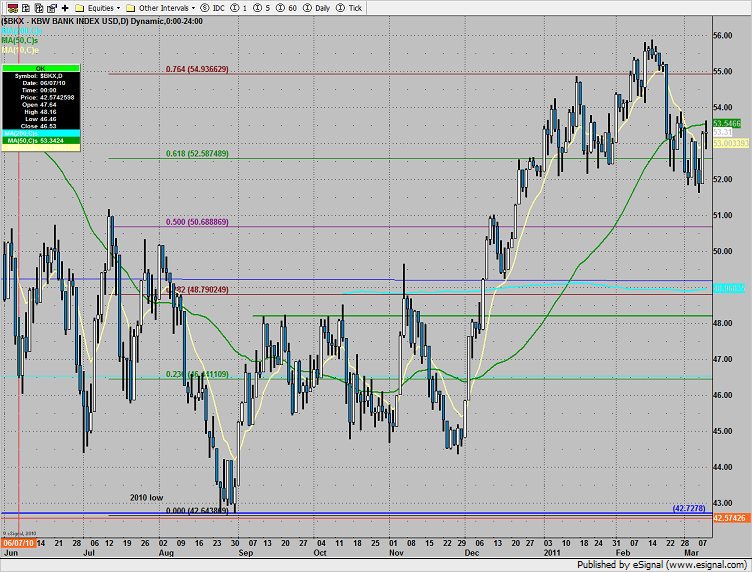Click the 0.382 (48.790249) Fibonacci label
752x572 pixels.
197,290
